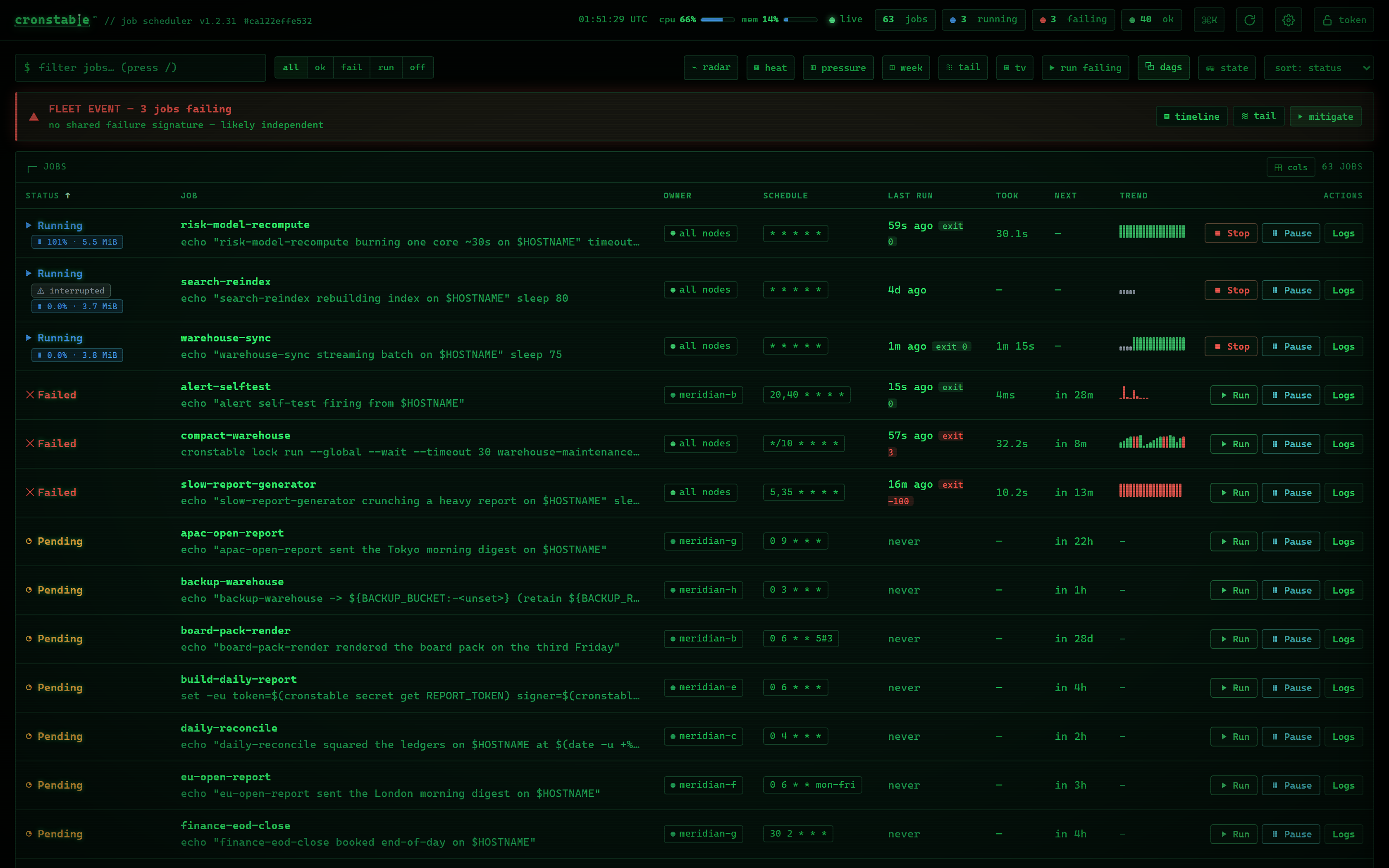This screenshot has width=1389, height=868.
Task: Click run failing button
Action: [1086, 68]
